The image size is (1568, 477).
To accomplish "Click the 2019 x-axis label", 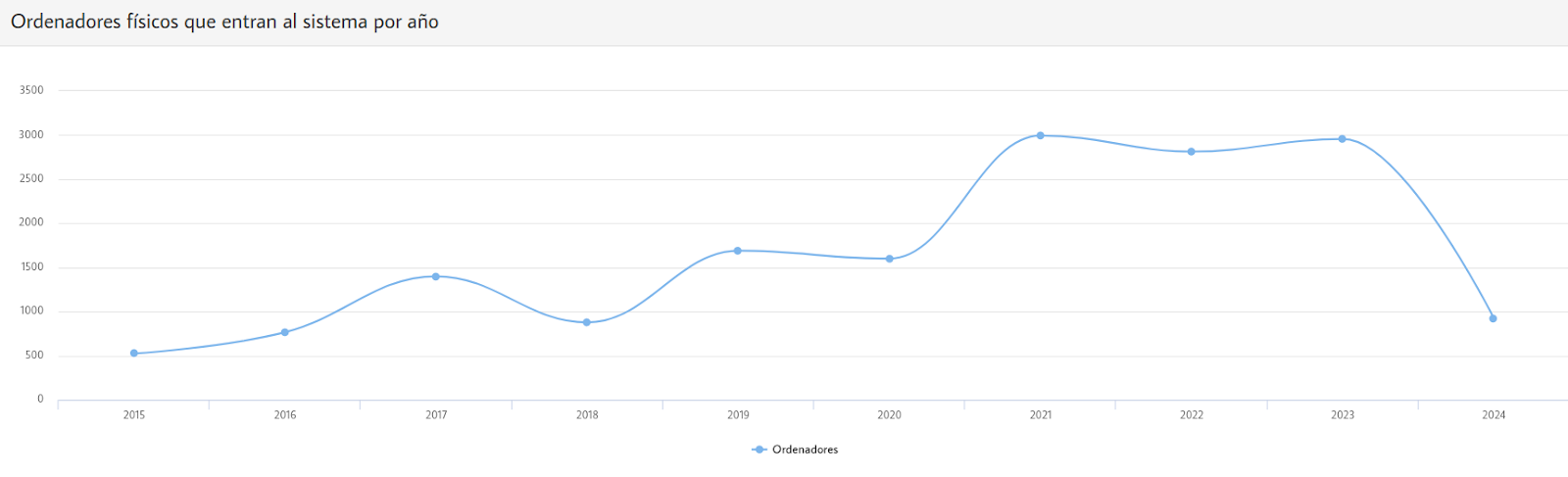I will 738,415.
